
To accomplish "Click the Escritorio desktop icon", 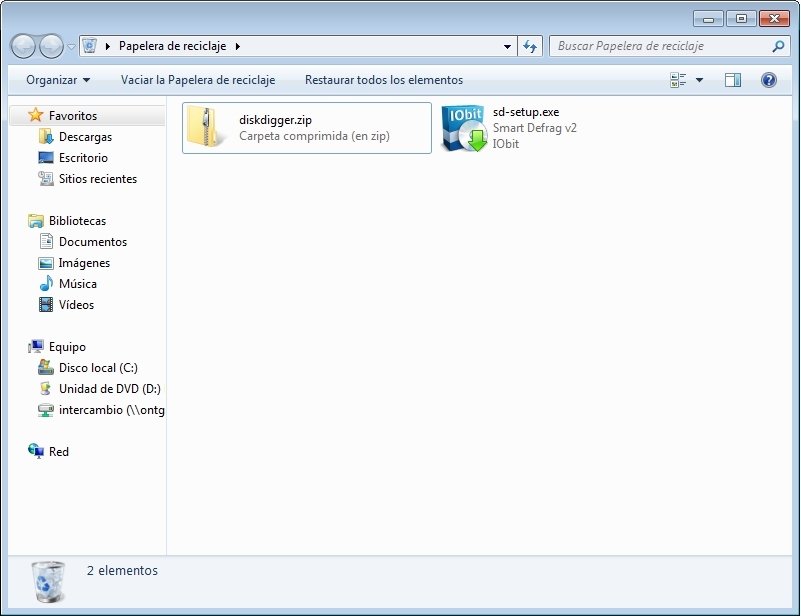I will point(46,157).
